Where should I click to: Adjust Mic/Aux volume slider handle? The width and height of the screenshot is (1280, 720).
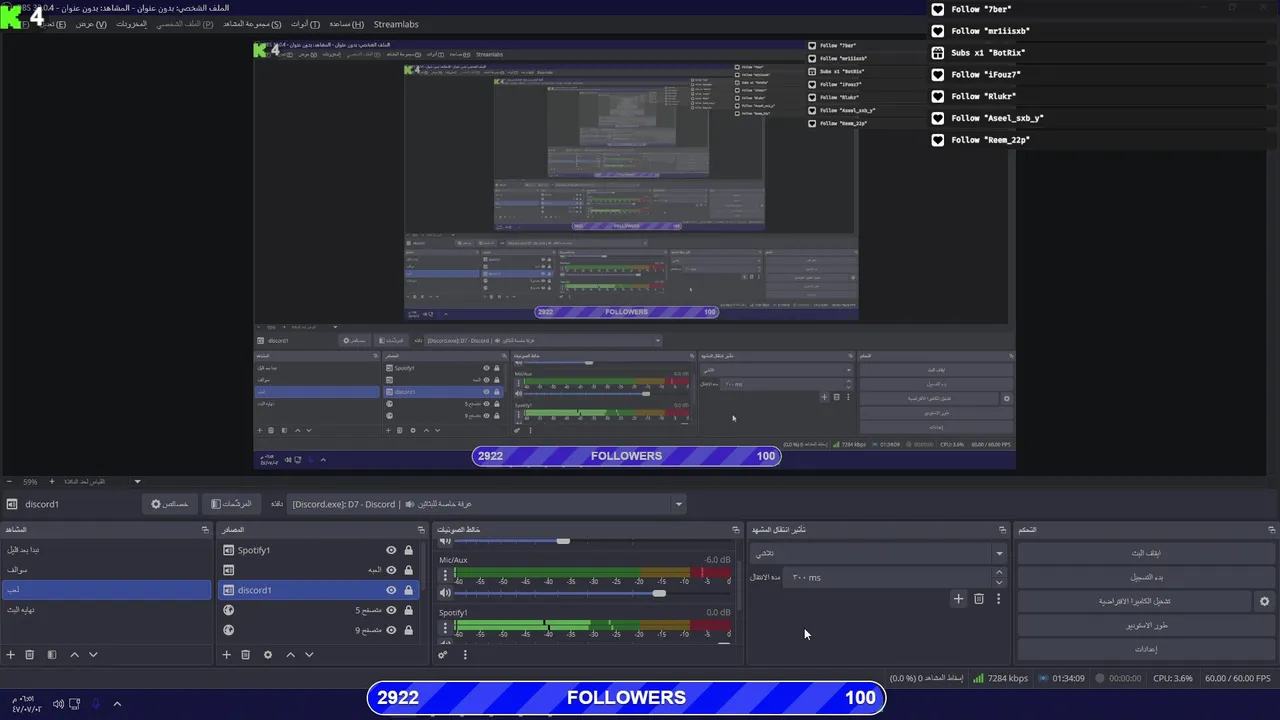[x=659, y=593]
